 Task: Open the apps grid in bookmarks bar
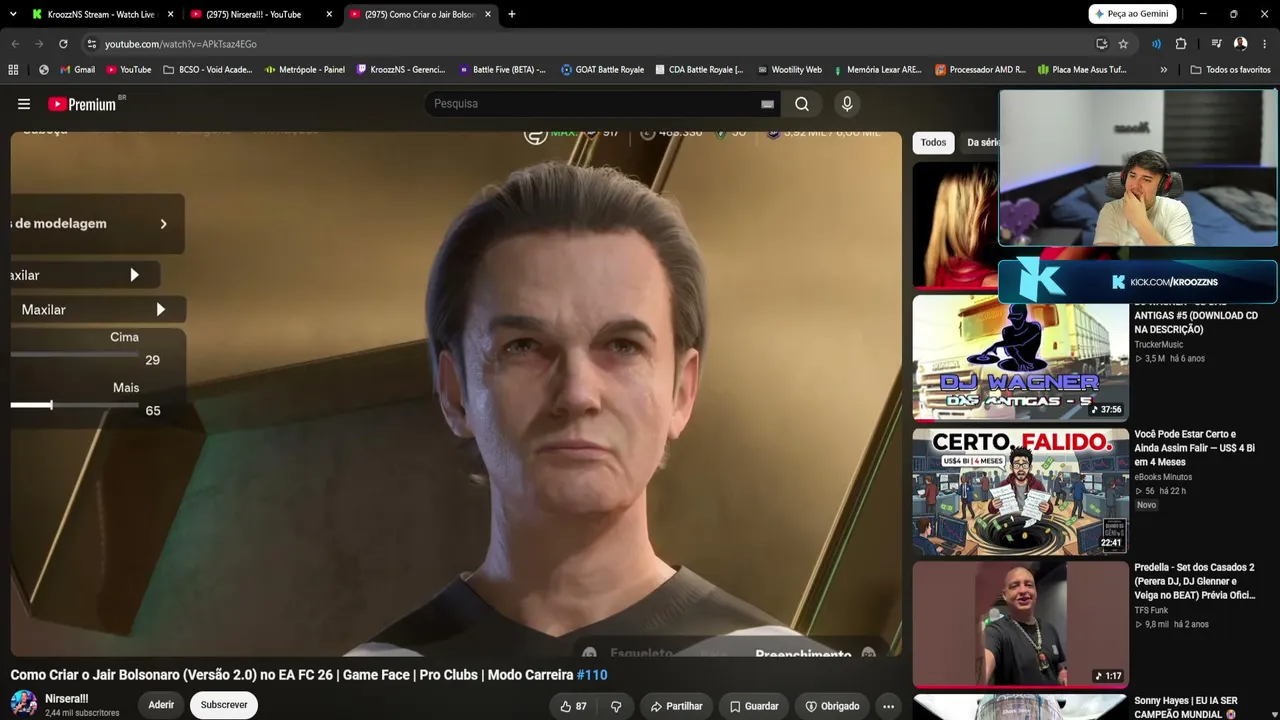pos(13,70)
